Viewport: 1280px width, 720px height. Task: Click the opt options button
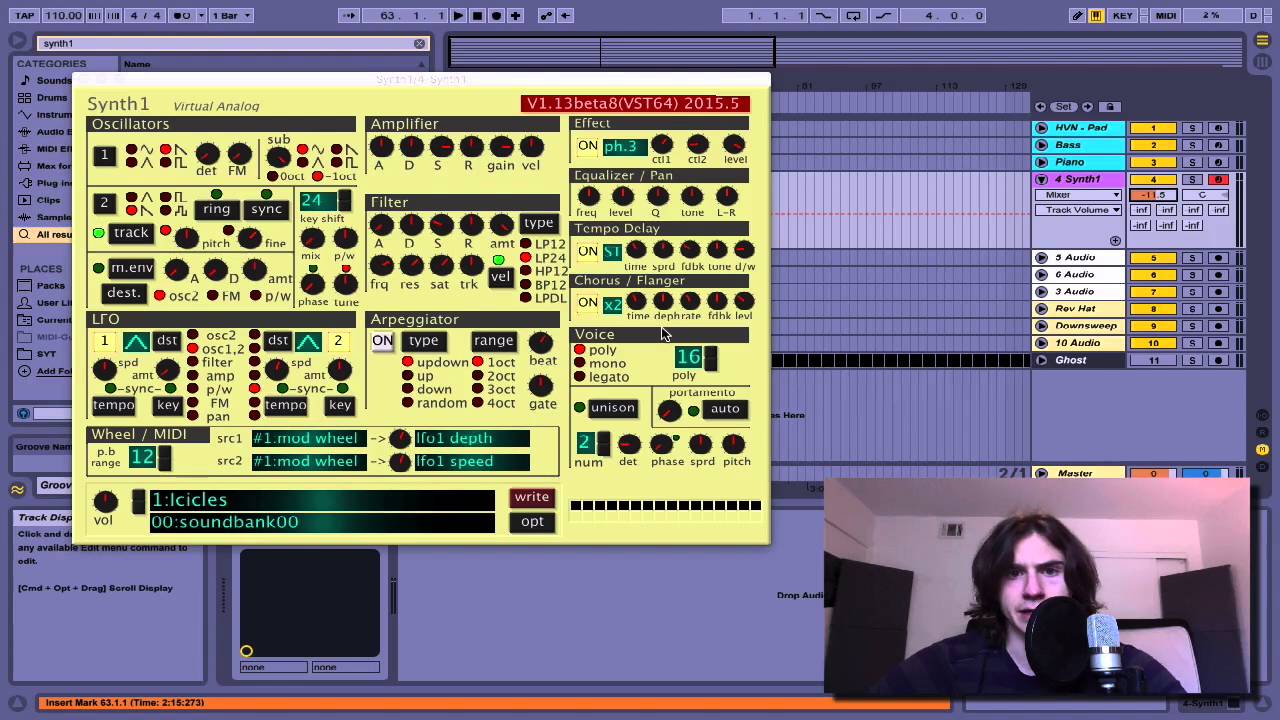click(x=532, y=521)
